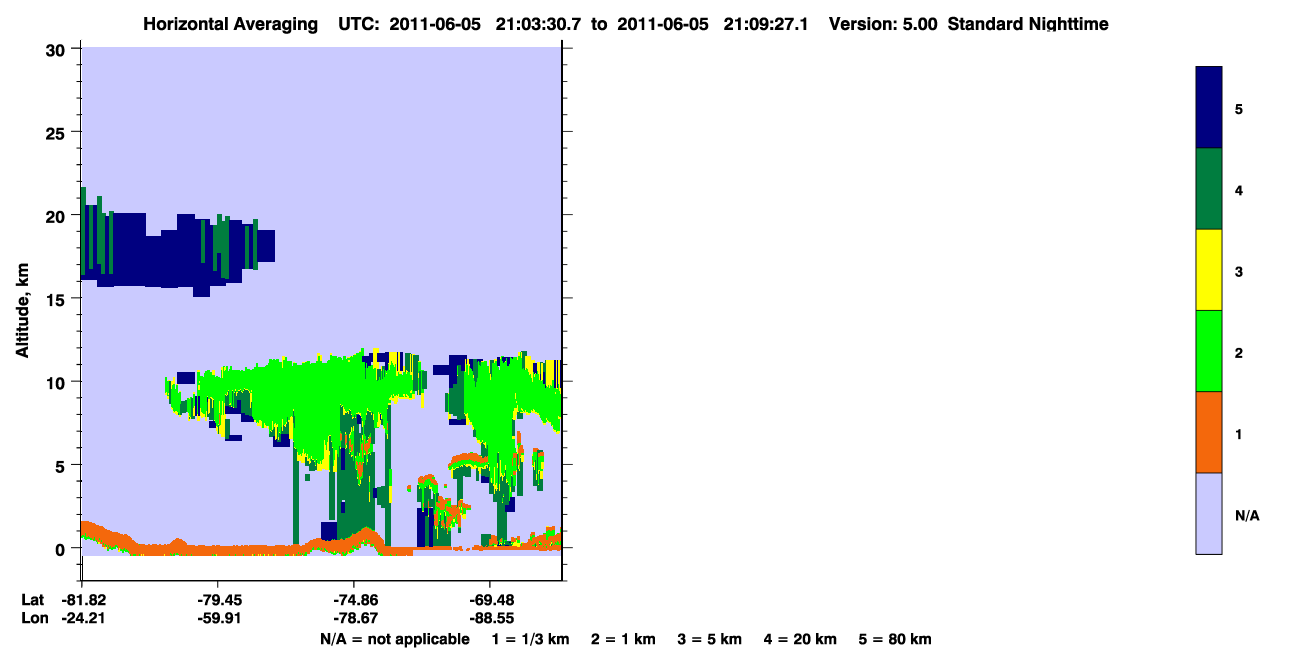Click the latitude value '-81.82'
Image resolution: width=1300 pixels, height=667 pixels.
coord(84,600)
